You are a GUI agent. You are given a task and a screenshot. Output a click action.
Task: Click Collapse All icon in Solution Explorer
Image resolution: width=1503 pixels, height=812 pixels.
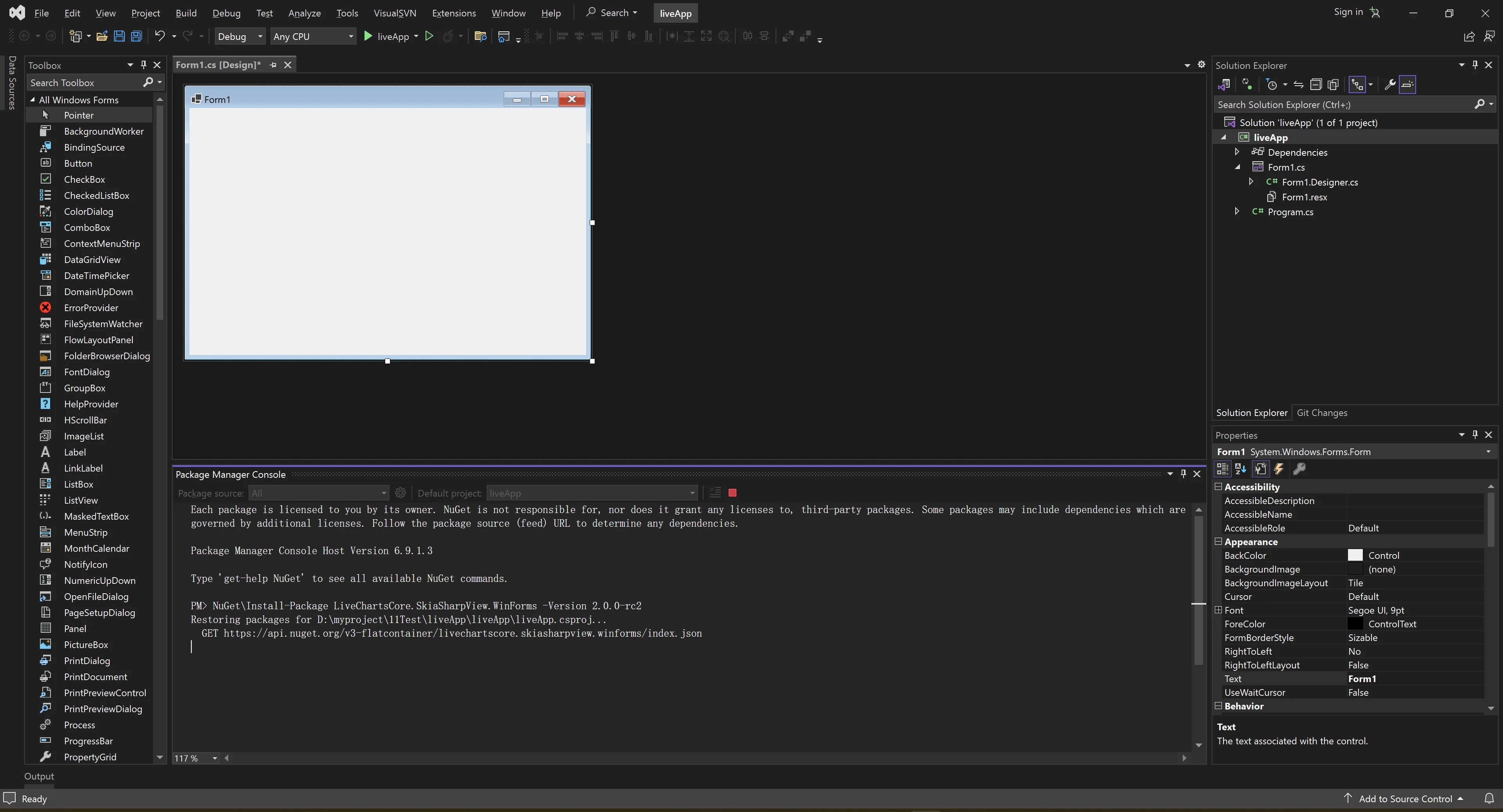1316,85
